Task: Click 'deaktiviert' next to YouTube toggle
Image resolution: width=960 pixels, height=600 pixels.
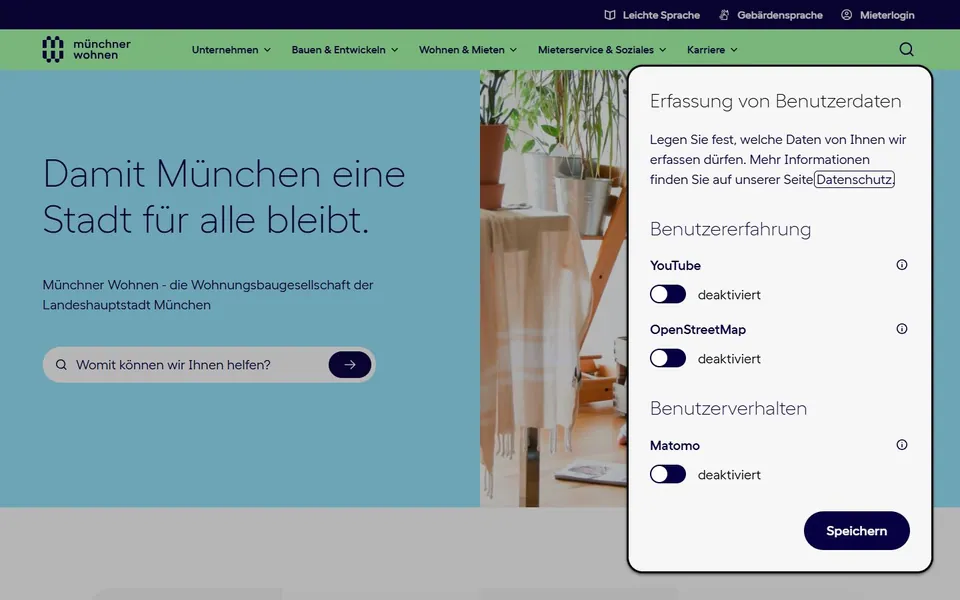Action: [729, 294]
